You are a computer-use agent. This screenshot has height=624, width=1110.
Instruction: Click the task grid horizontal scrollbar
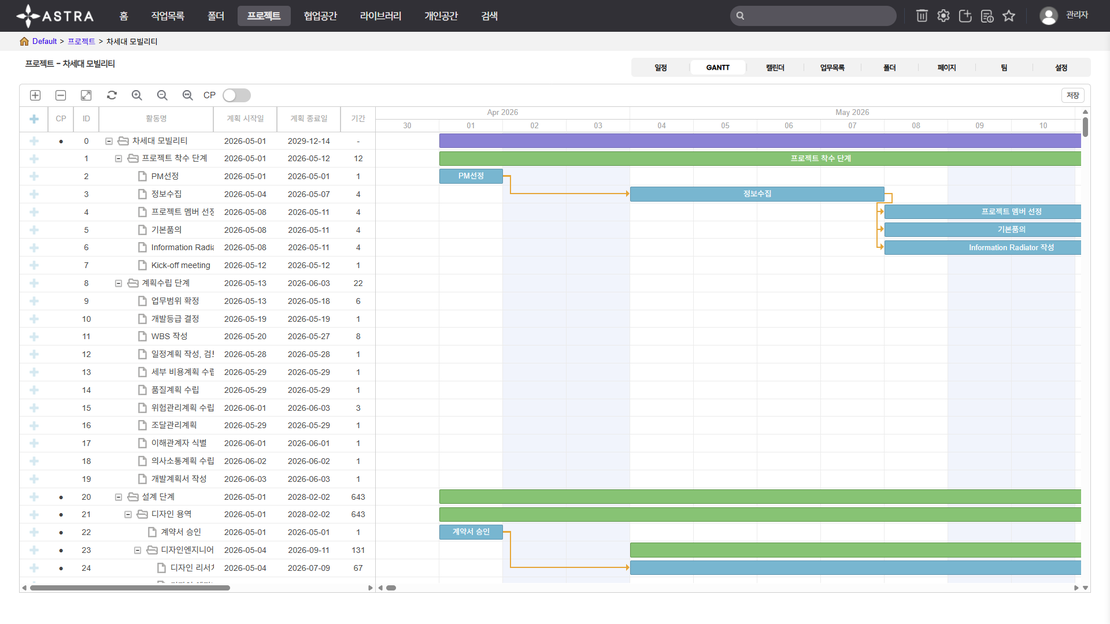[130, 588]
